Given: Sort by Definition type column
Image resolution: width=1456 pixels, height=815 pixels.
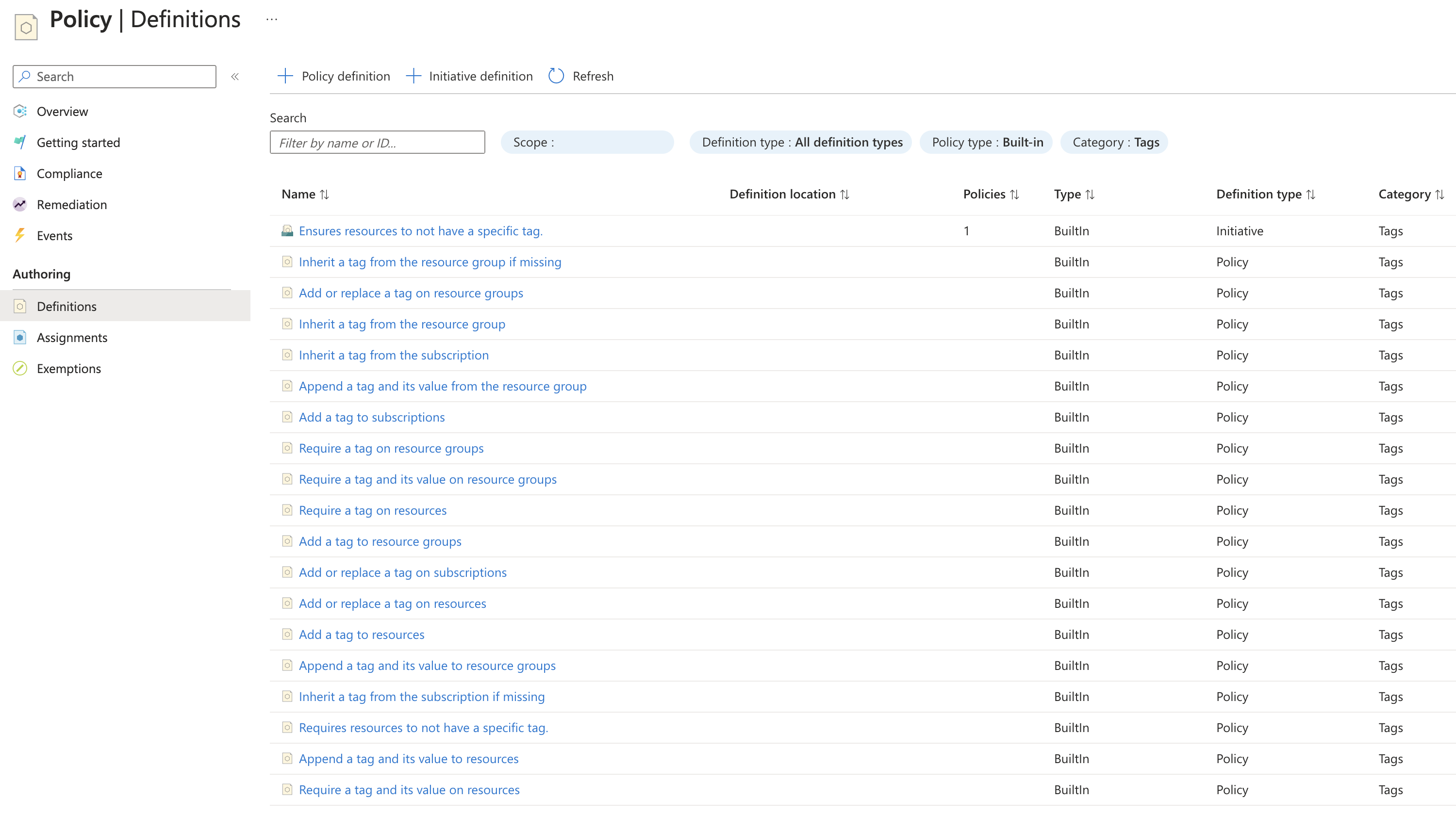Looking at the screenshot, I should pos(1266,194).
